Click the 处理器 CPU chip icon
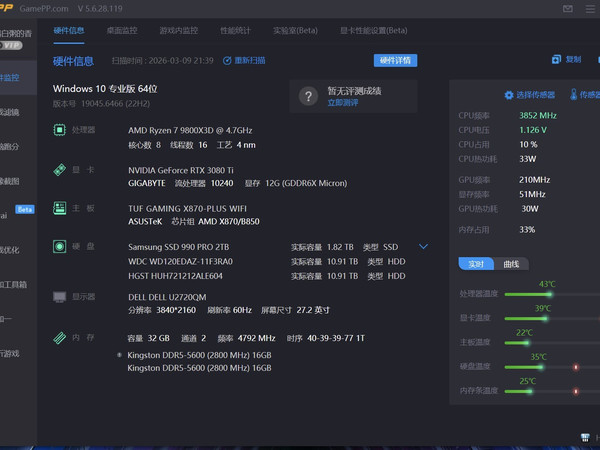 pyautogui.click(x=59, y=130)
